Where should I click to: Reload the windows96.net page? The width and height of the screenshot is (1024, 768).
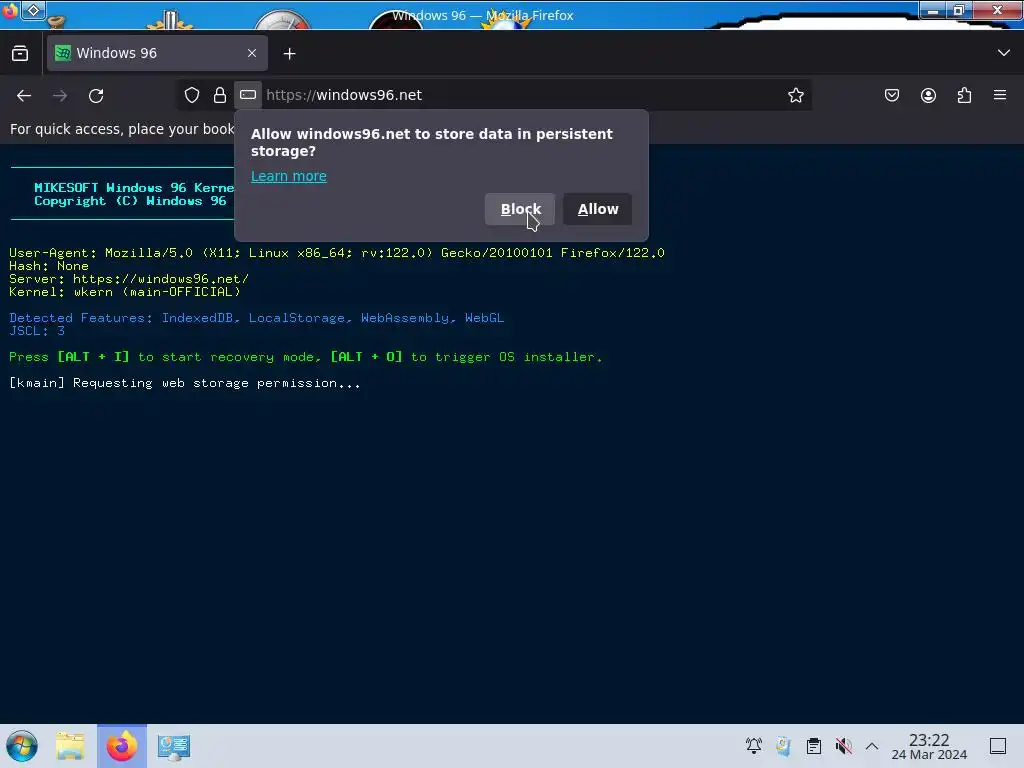pos(96,95)
